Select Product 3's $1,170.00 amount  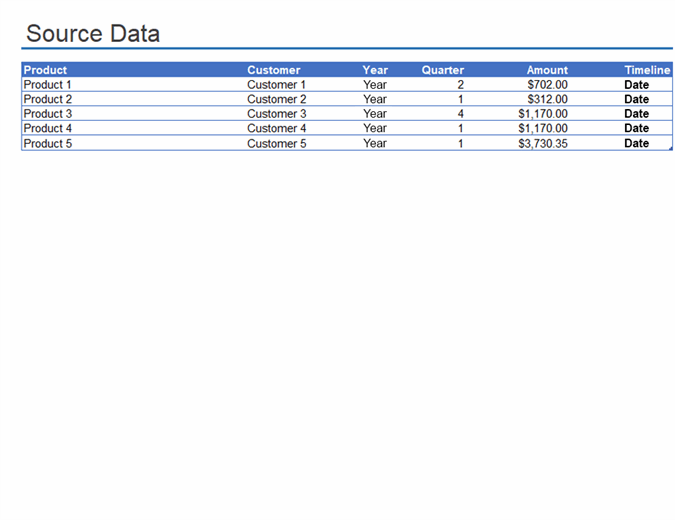pyautogui.click(x=543, y=114)
